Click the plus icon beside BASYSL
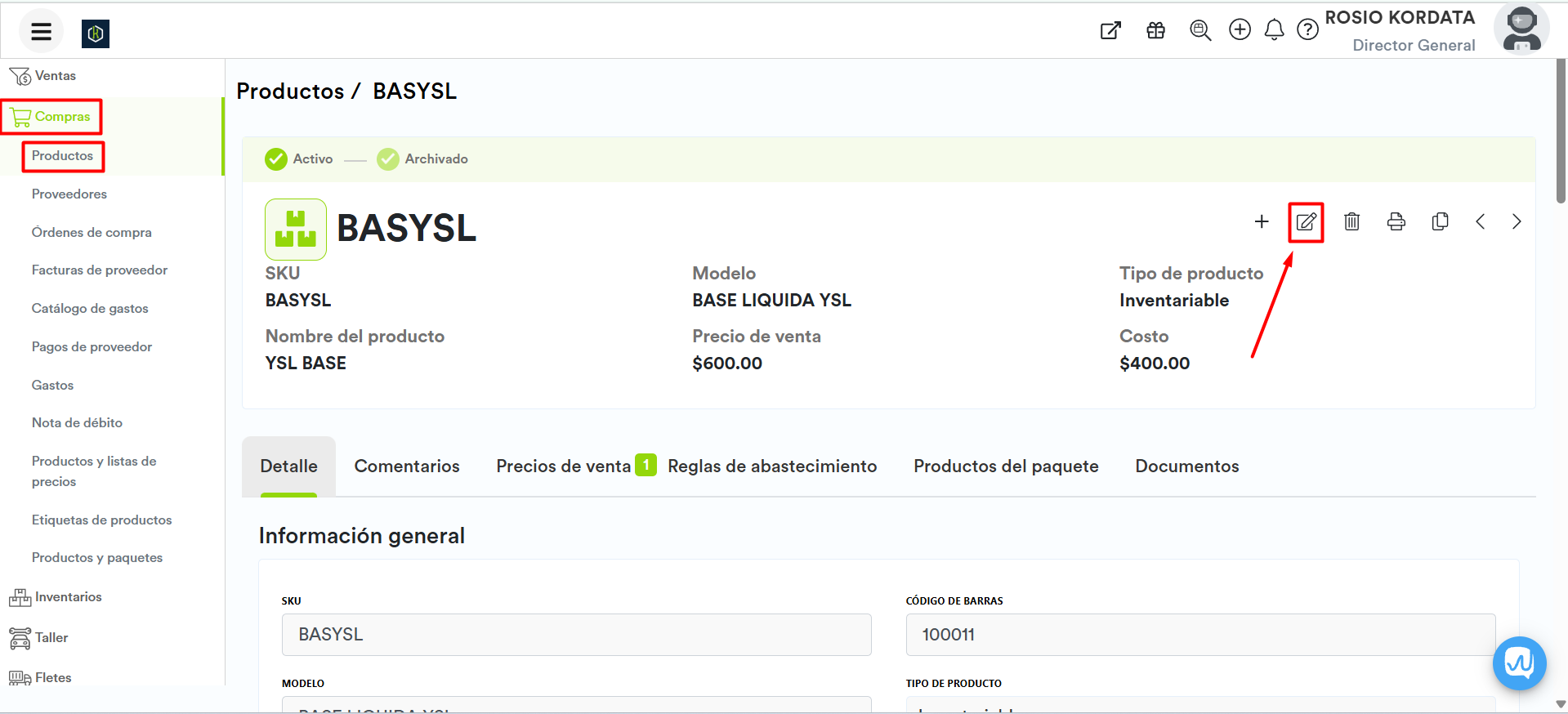Viewport: 1568px width, 714px height. coord(1261,221)
